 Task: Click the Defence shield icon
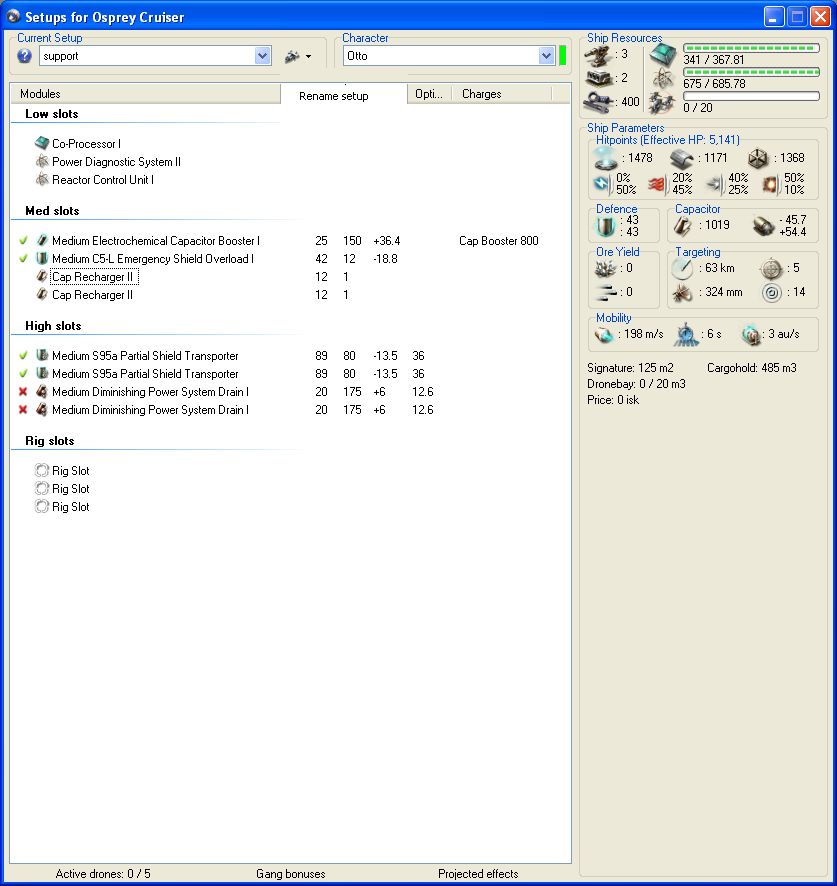pyautogui.click(x=605, y=226)
